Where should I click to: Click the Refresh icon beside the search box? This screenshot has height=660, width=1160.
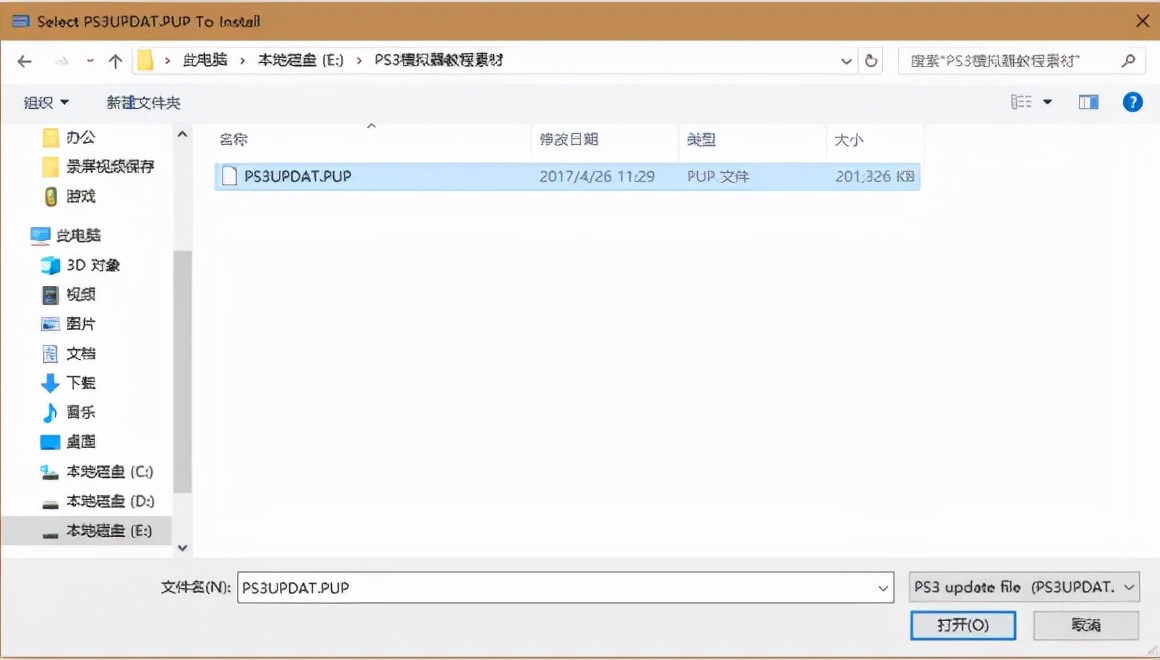870,60
